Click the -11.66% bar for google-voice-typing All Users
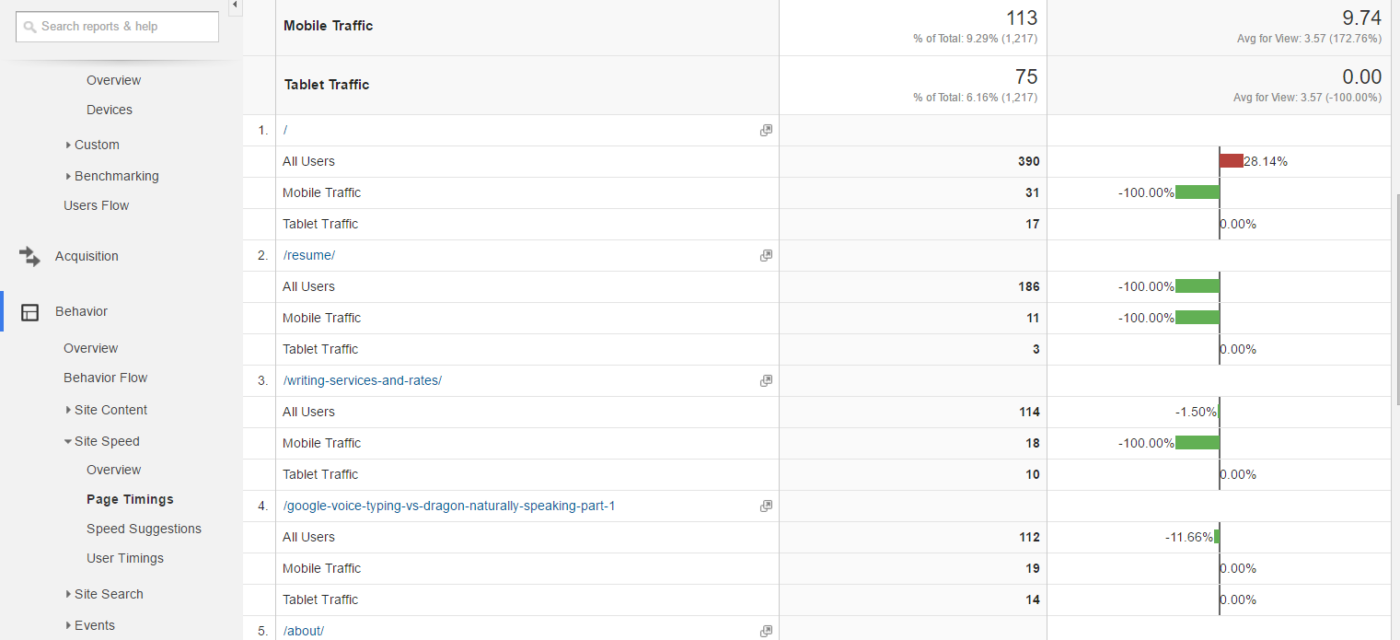Screen dimensions: 1400x640 click(1217, 537)
